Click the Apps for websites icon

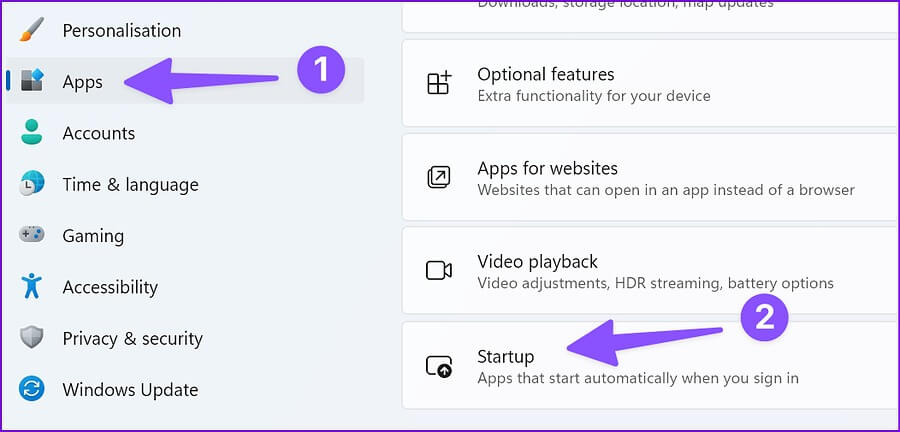pyautogui.click(x=439, y=177)
